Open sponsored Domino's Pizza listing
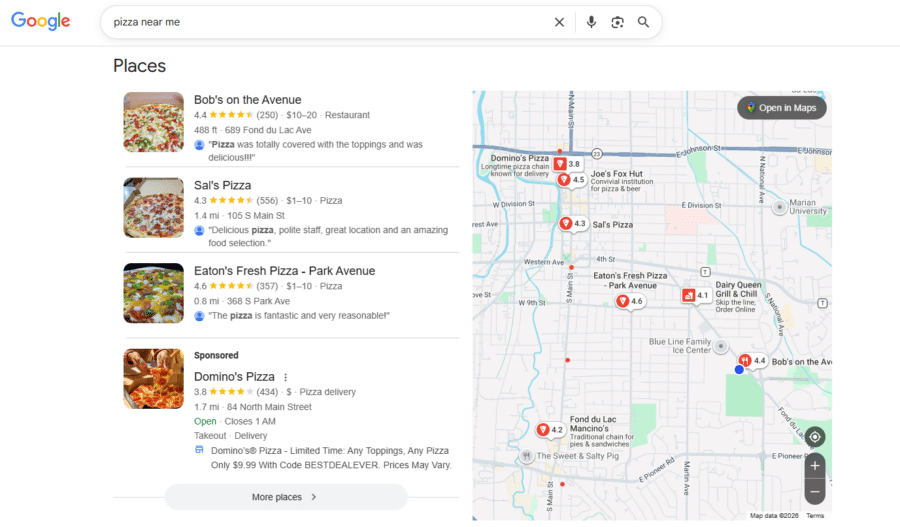Screen dimensions: 900x527 click(x=234, y=377)
